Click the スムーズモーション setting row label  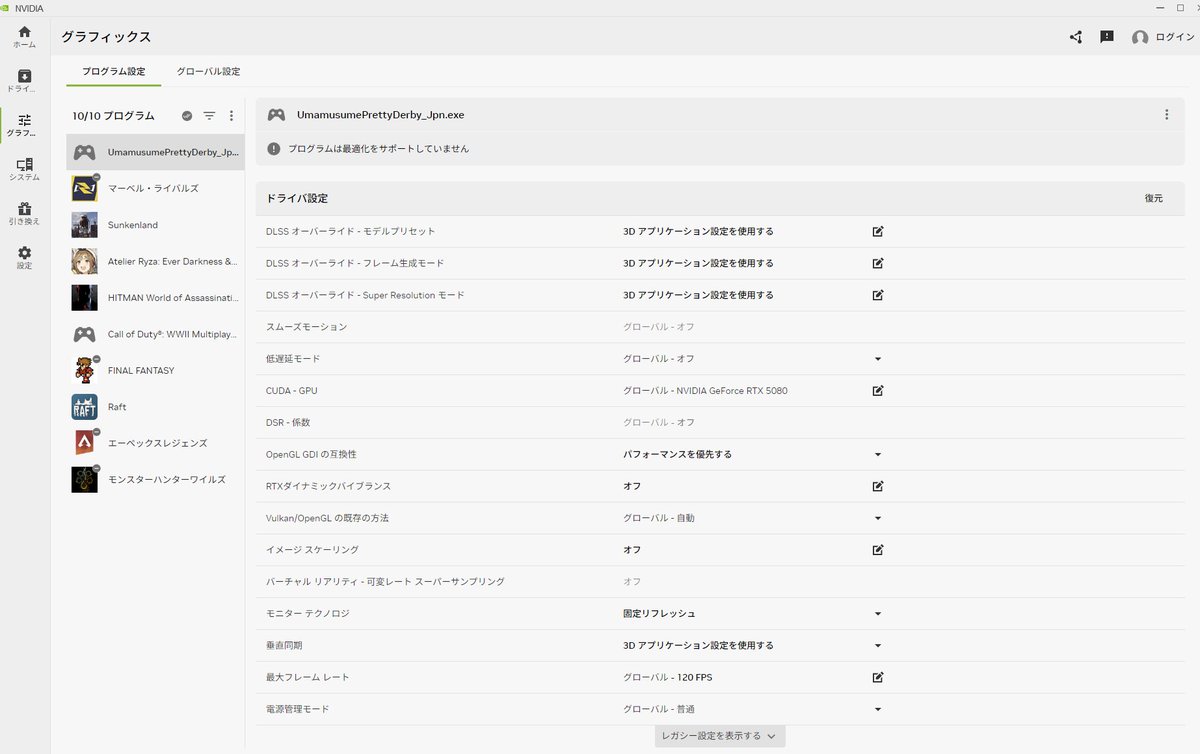tap(306, 327)
